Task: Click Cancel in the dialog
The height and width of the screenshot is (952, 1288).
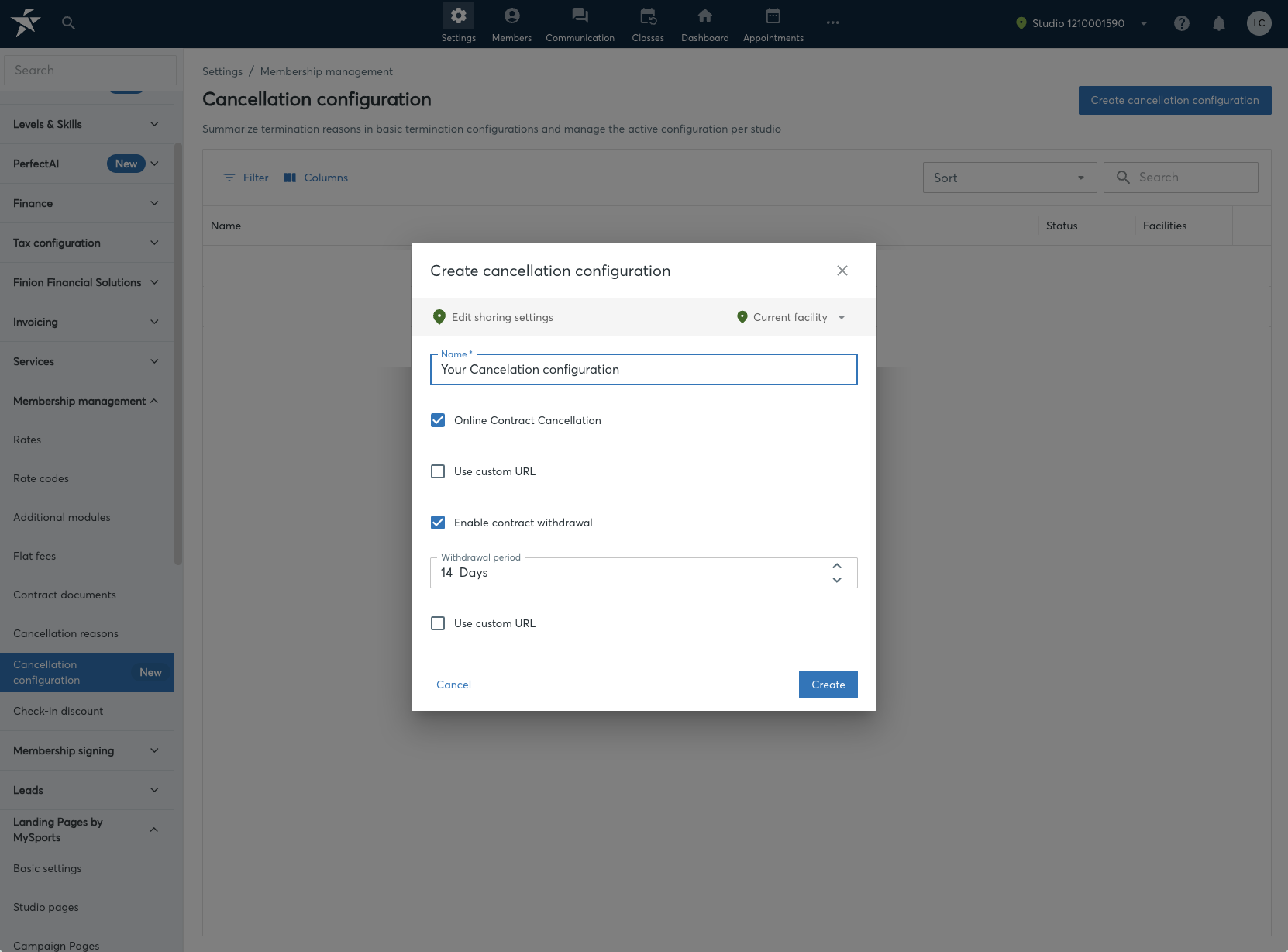Action: tap(453, 685)
